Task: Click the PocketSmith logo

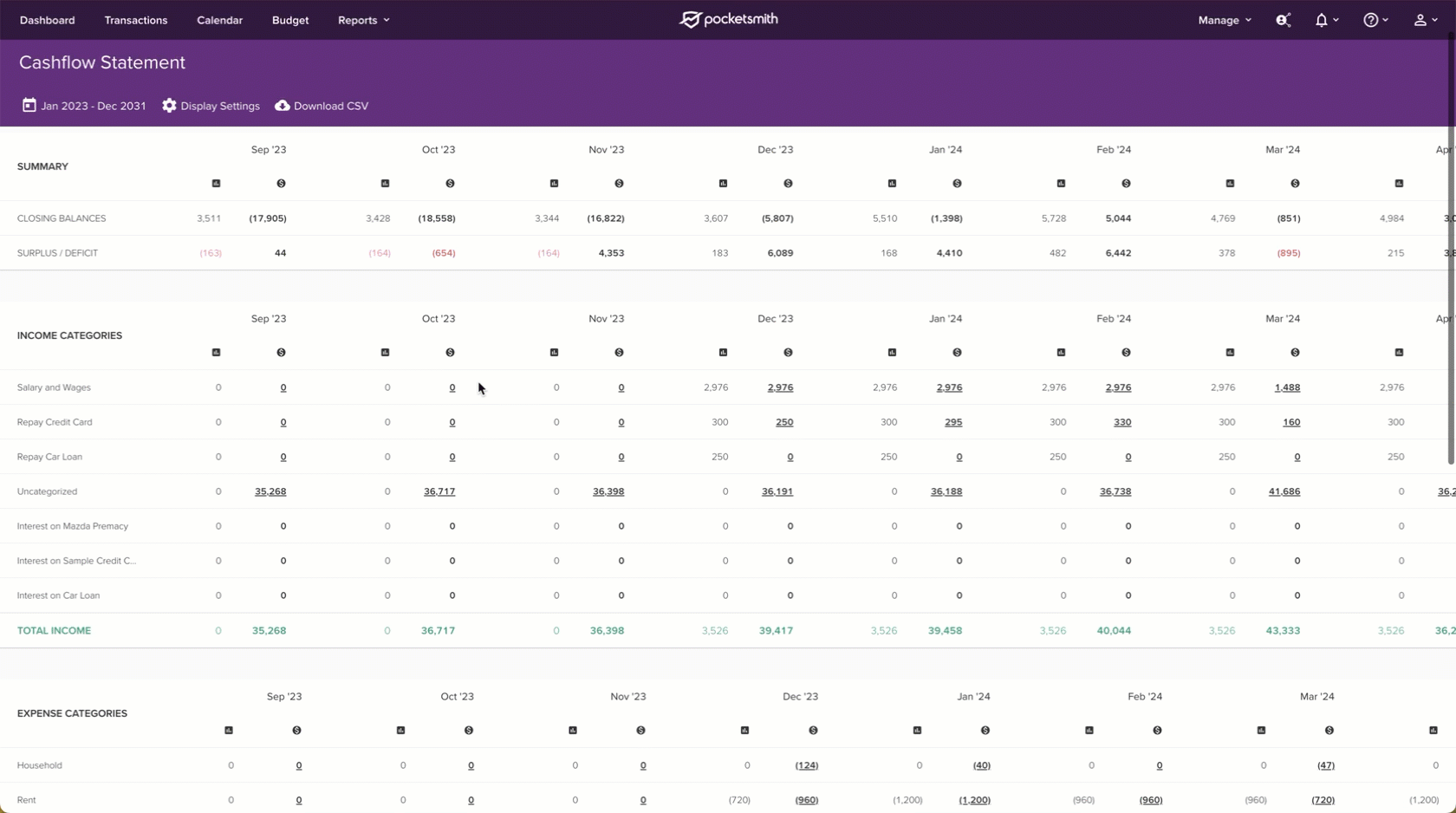Action: 728,19
